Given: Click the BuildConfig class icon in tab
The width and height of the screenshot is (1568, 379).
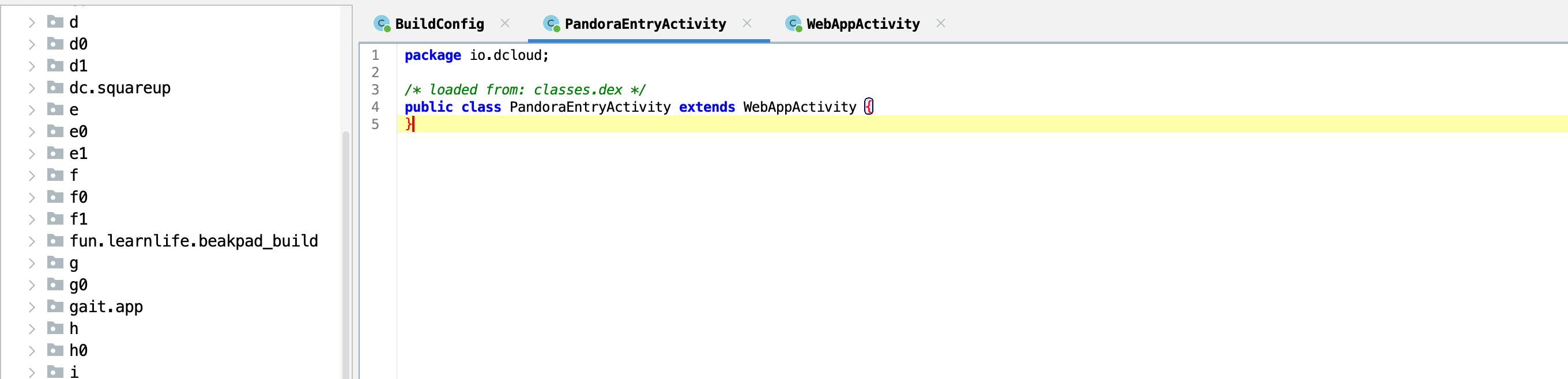Looking at the screenshot, I should [382, 24].
